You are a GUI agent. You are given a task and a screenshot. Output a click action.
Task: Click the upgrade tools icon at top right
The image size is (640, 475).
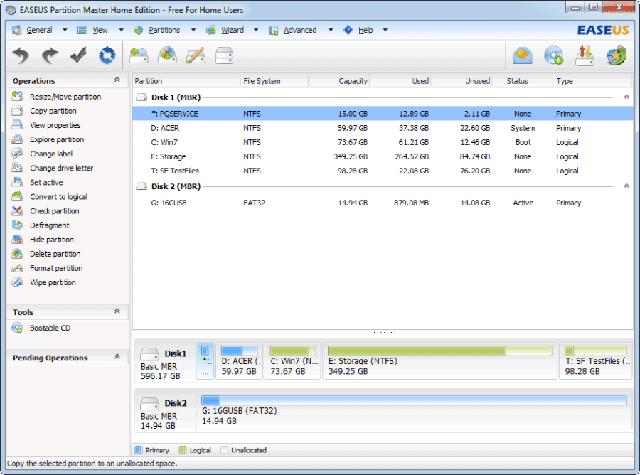[x=584, y=55]
